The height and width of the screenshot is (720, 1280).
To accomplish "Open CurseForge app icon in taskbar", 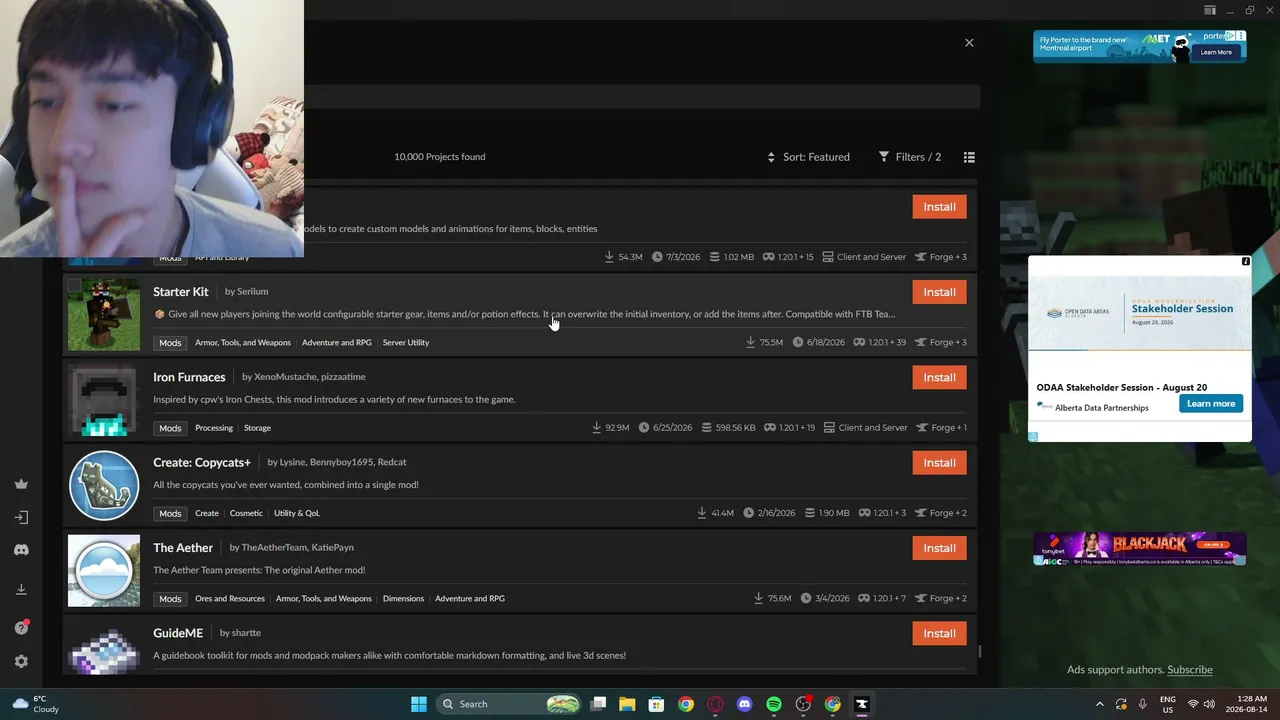I will pyautogui.click(x=862, y=704).
